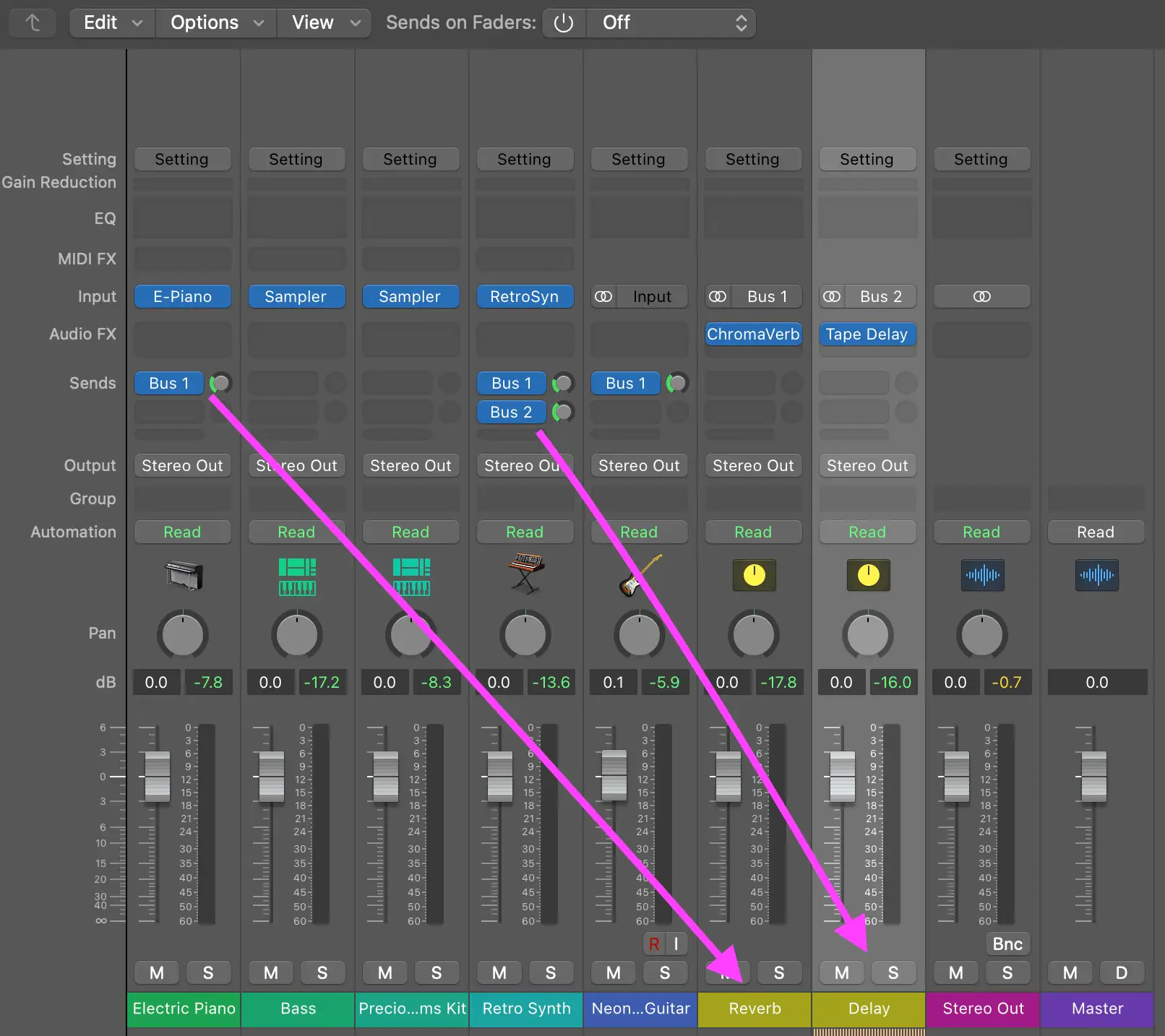Click the Electric Piano Bus 1 send knob
1165x1036 pixels.
[x=220, y=383]
